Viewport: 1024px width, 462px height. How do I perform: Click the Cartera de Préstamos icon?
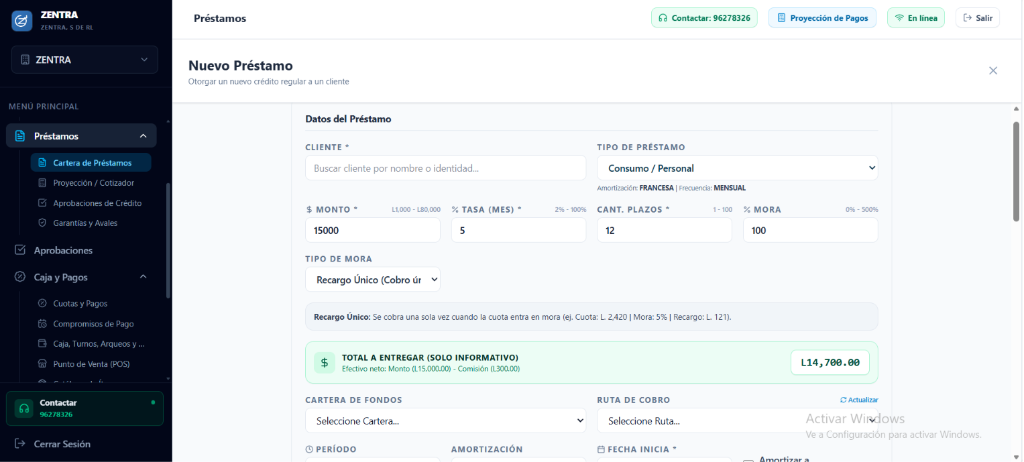point(42,163)
